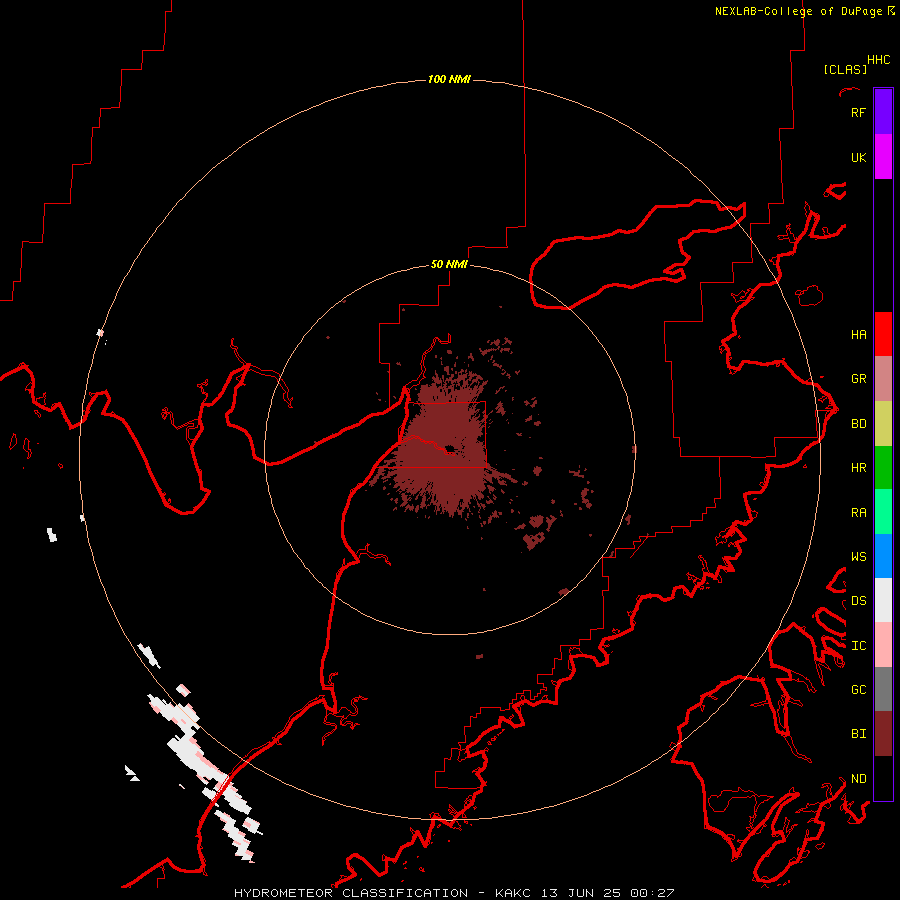Click the BD legend label
Screen dimensions: 900x900
pyautogui.click(x=858, y=424)
